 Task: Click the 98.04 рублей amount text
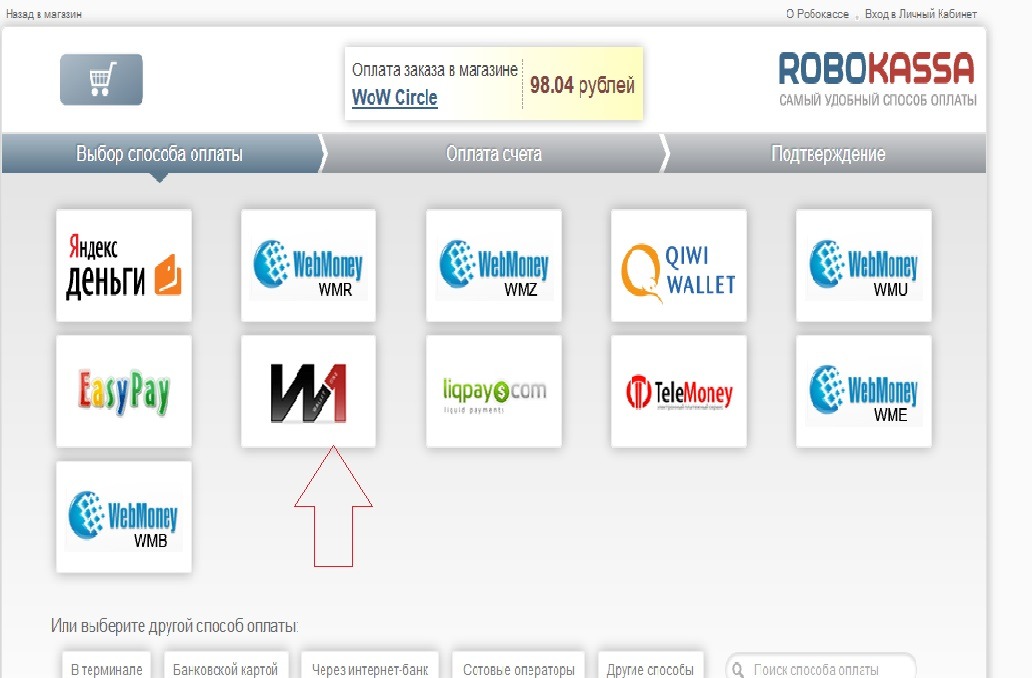(582, 85)
